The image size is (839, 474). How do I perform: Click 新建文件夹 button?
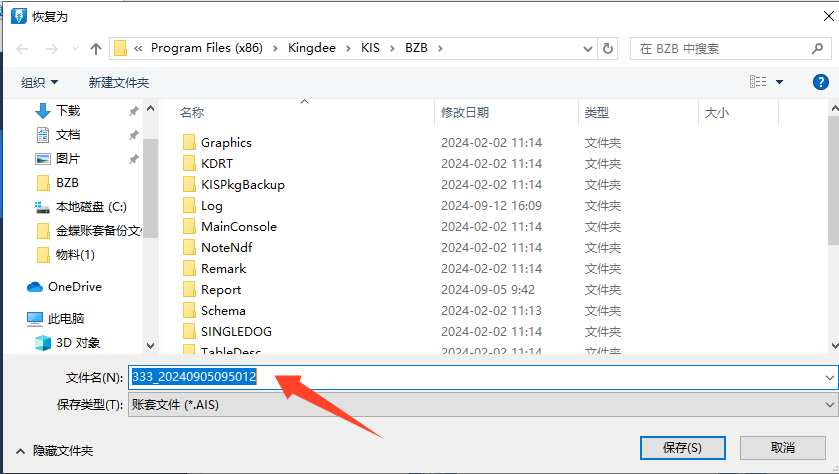tap(119, 82)
